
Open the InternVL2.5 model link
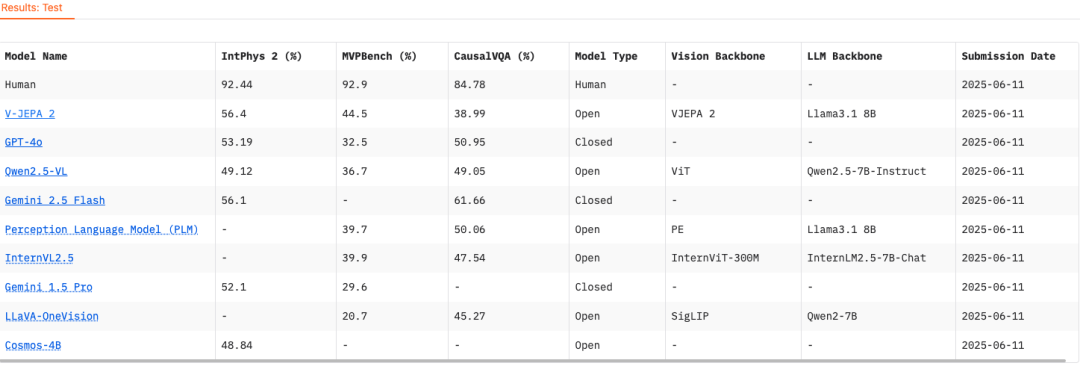coord(39,258)
